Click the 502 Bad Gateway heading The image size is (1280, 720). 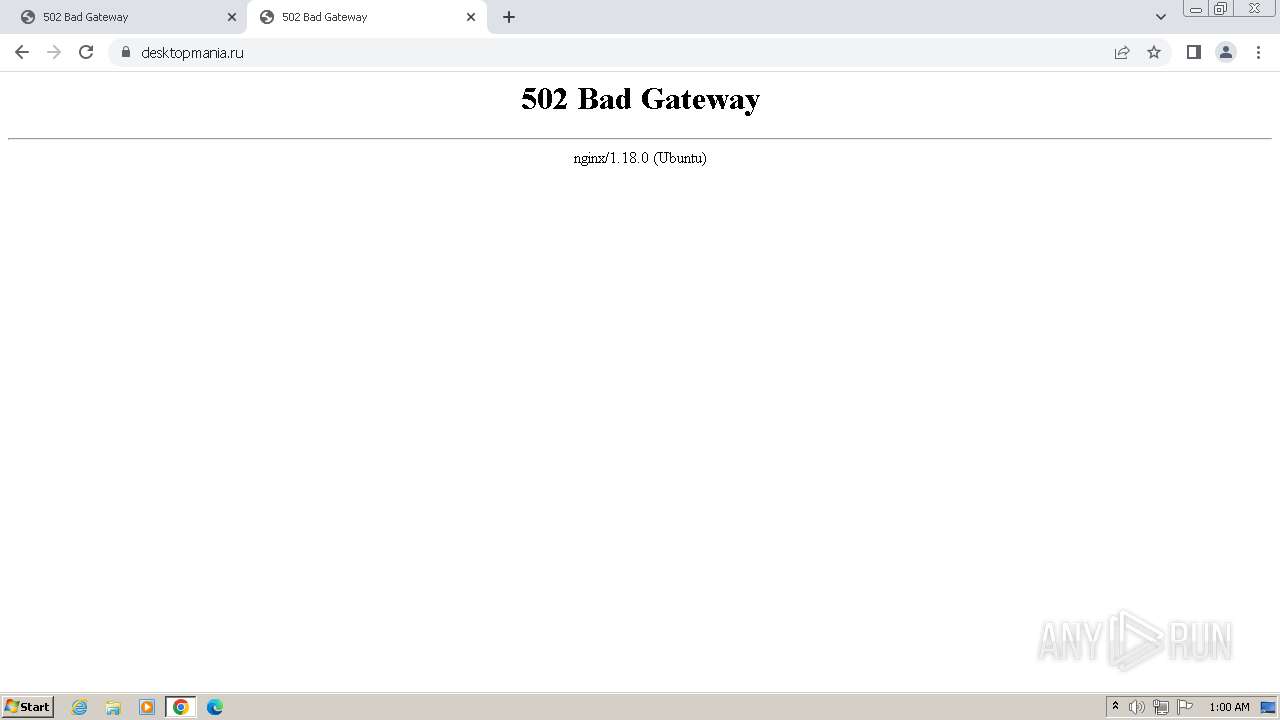point(640,99)
